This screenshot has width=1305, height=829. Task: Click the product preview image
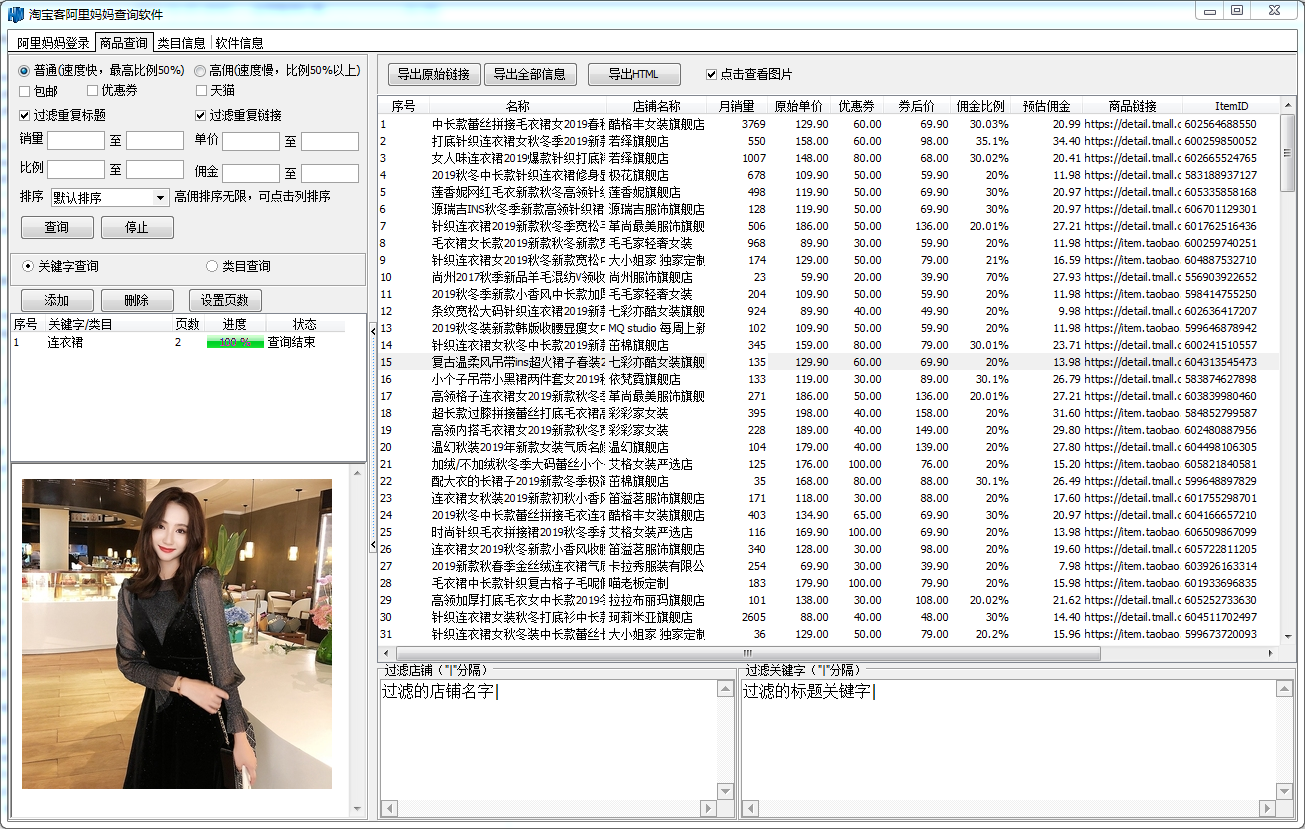pos(177,634)
